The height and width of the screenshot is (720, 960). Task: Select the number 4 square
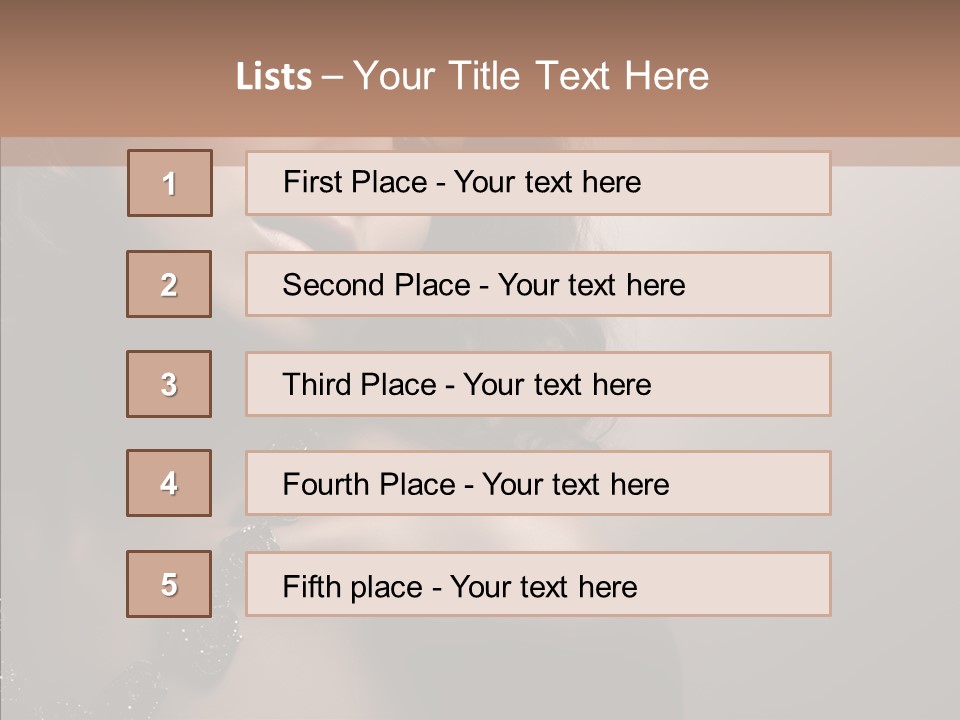169,484
